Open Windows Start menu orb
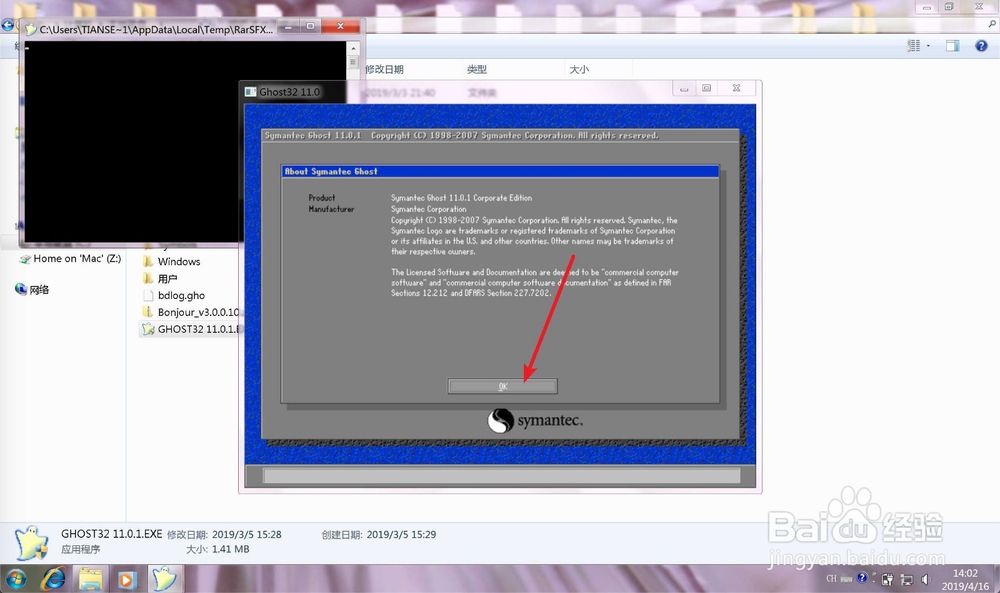 pos(16,578)
